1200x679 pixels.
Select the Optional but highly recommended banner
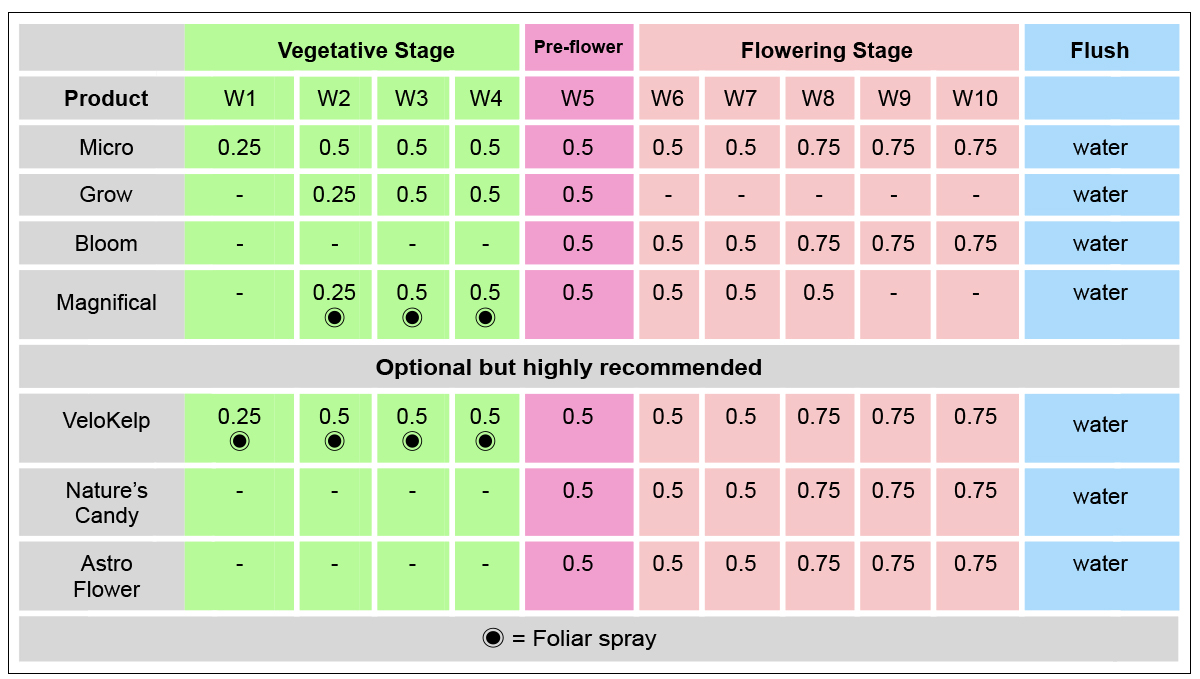click(x=568, y=367)
